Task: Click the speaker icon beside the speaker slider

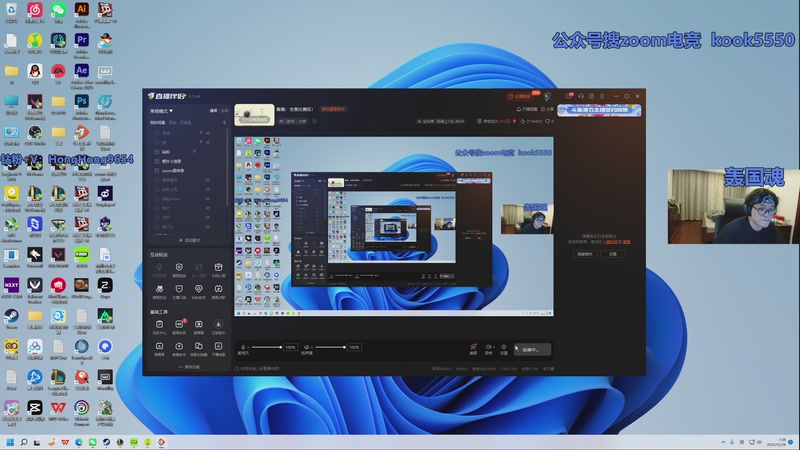Action: [308, 347]
